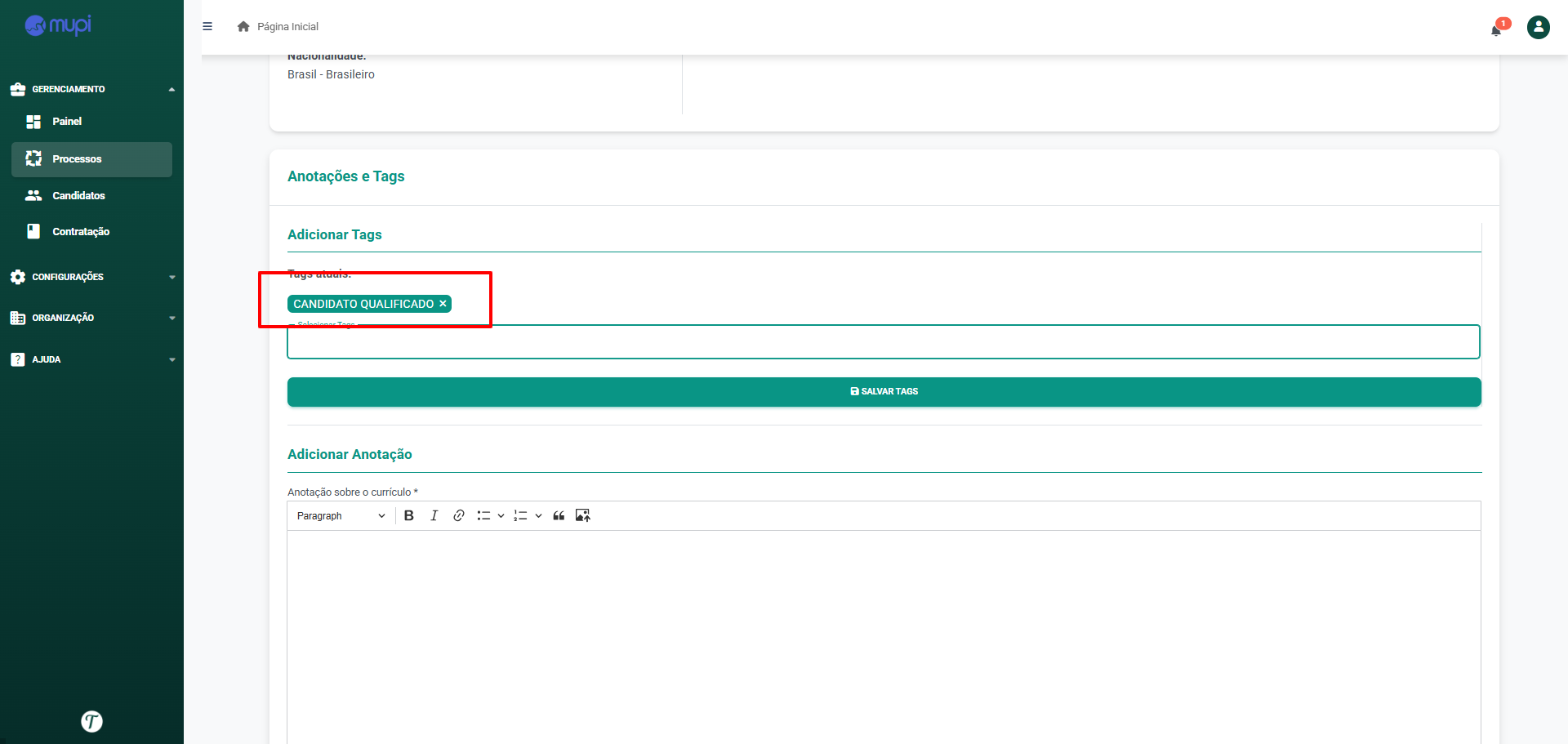Click the hamburger menu icon
This screenshot has height=744, width=1568.
(207, 26)
